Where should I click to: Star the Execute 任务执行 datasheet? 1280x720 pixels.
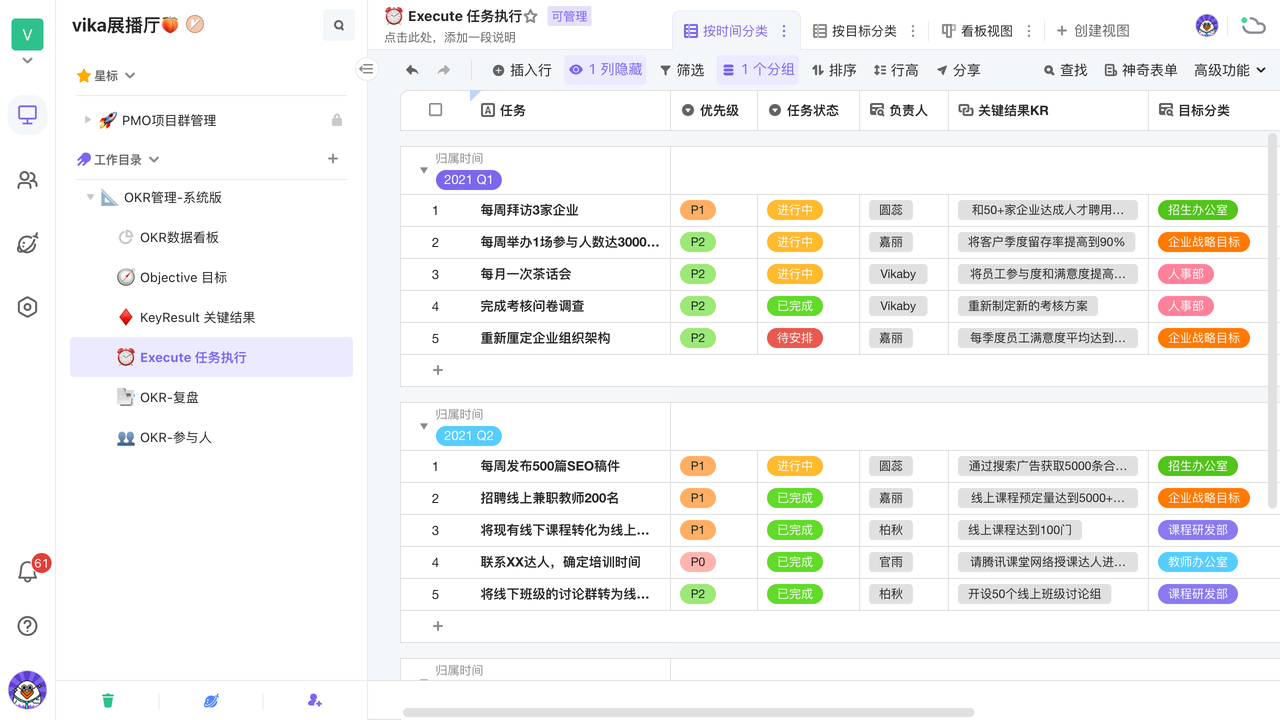point(531,17)
